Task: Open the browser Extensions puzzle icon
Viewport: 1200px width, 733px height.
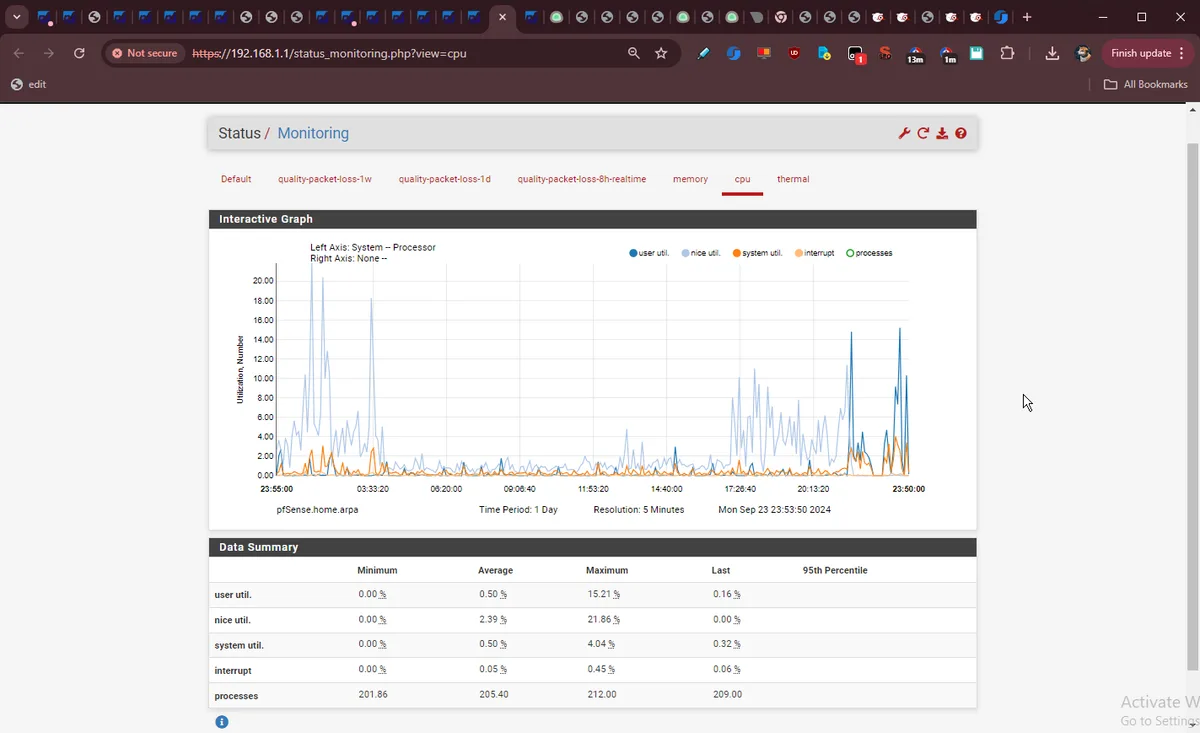Action: click(1007, 53)
